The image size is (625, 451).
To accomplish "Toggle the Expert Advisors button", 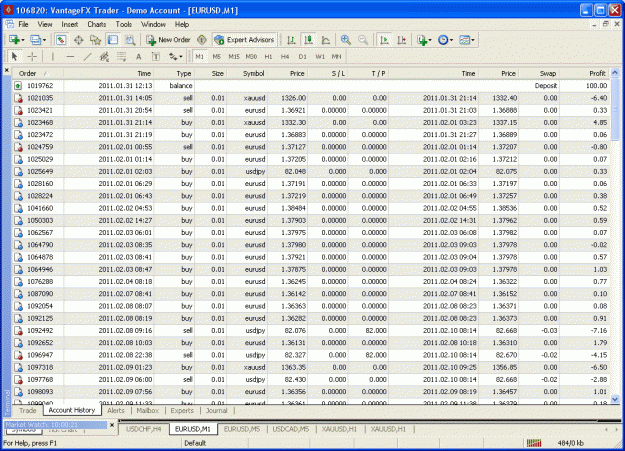I will point(244,40).
